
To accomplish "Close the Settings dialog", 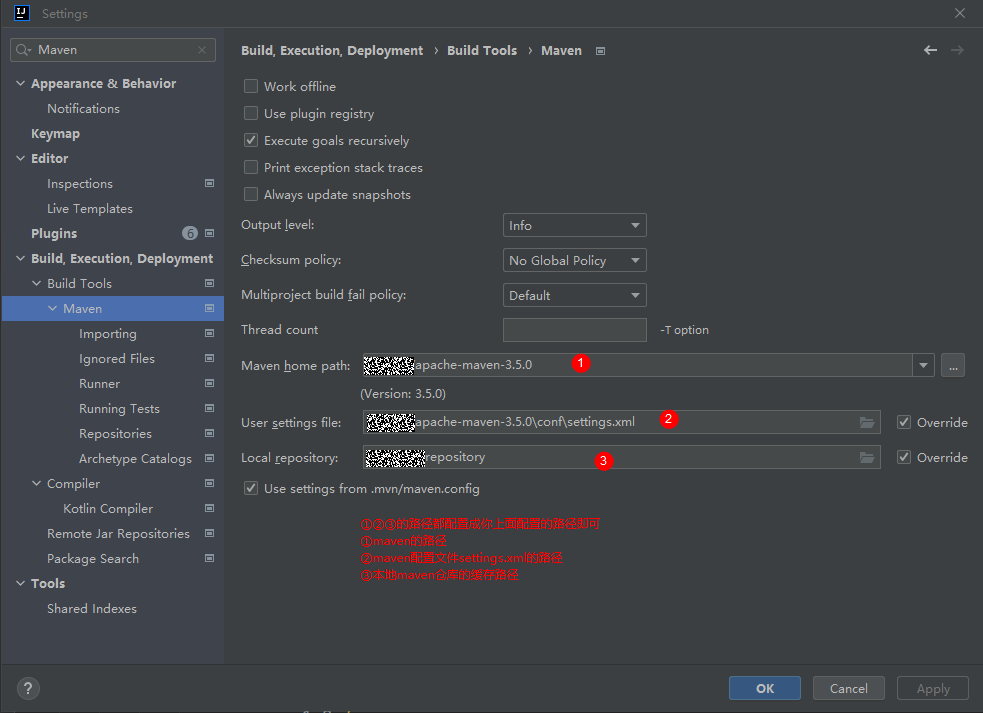I will (x=960, y=13).
